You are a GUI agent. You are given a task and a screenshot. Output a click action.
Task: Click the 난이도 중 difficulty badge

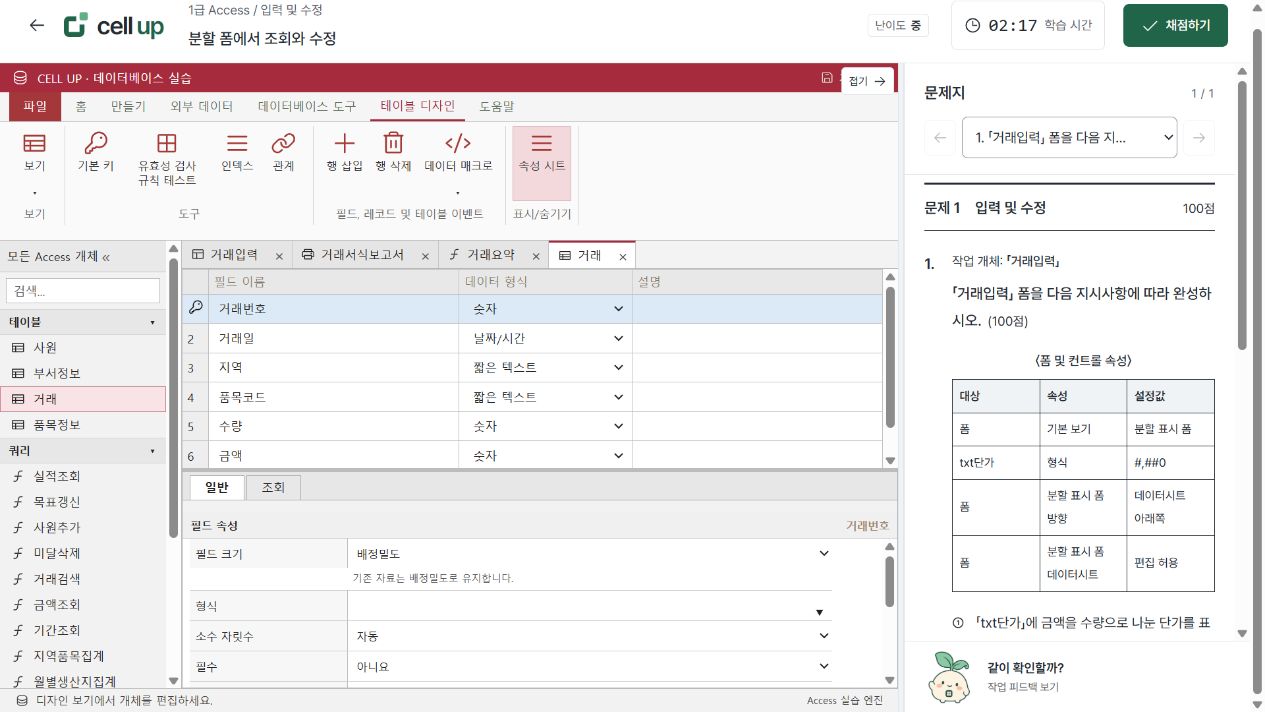(898, 25)
